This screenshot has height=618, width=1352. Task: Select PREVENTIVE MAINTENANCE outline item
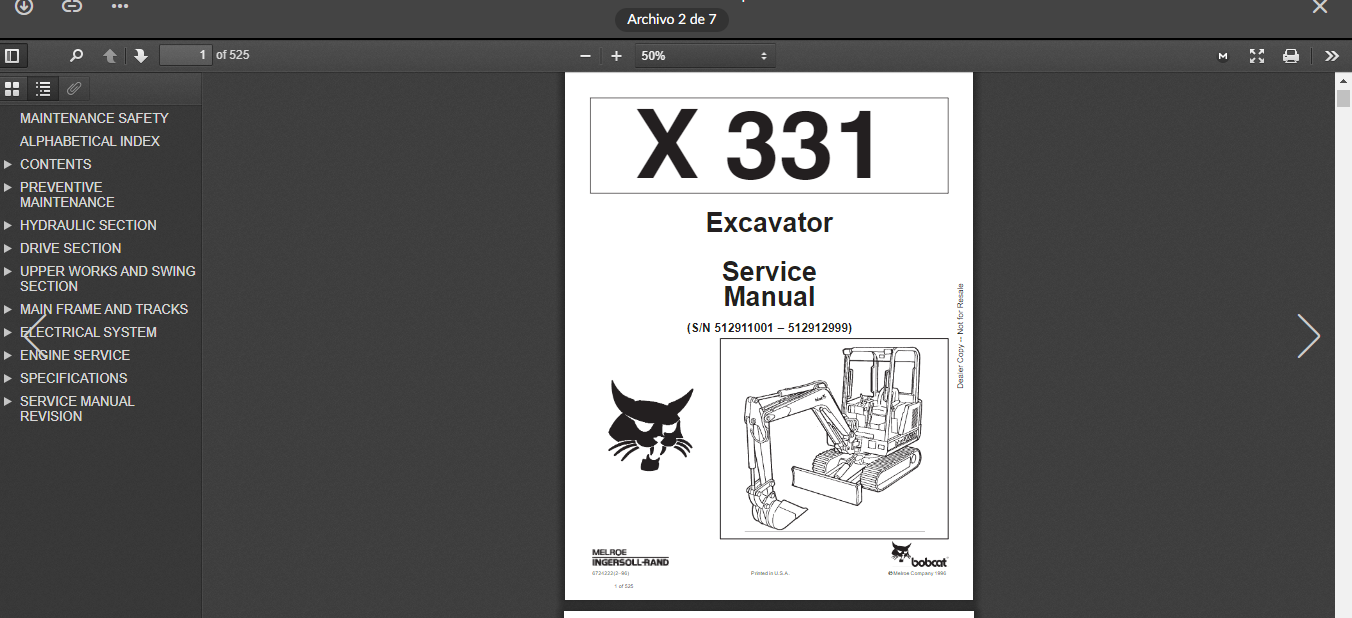tap(67, 194)
